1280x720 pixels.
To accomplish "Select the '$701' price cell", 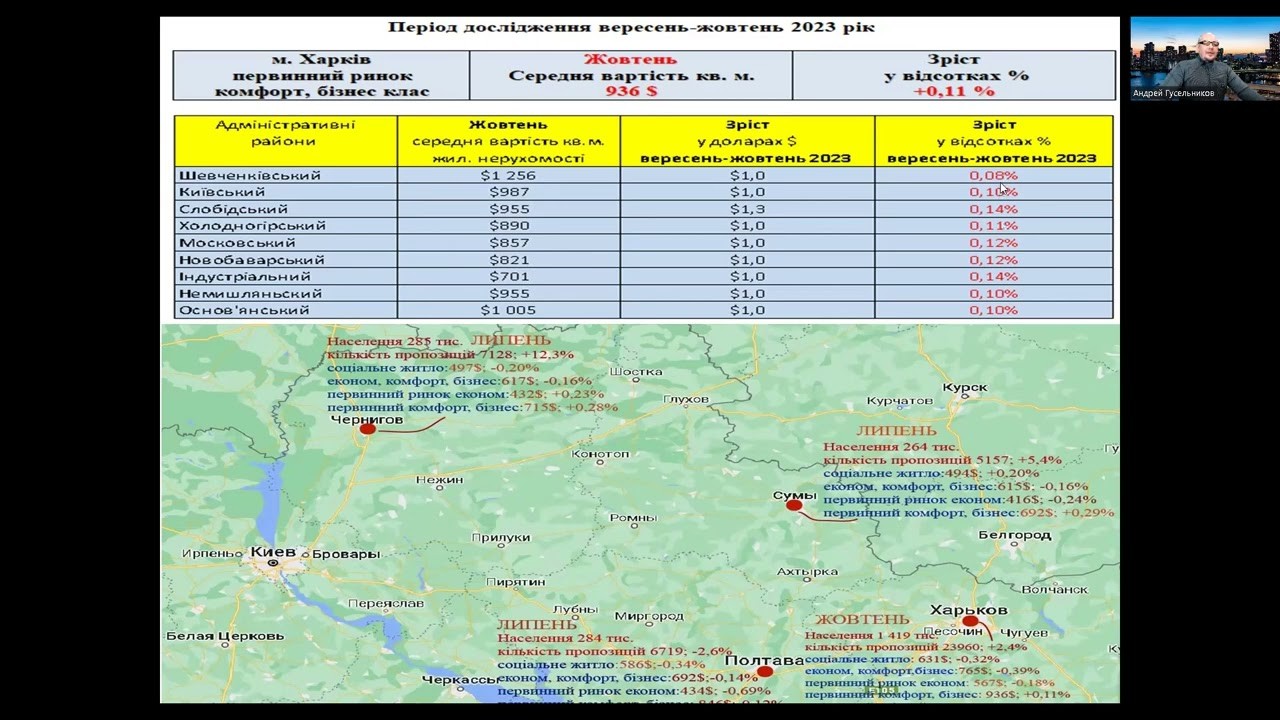I will [x=508, y=277].
